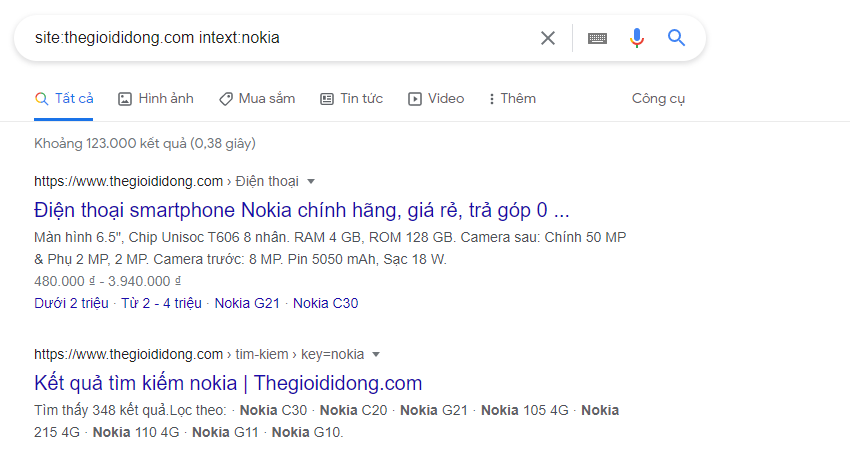Switch to the Hình ảnh tab
850x462 pixels.
pyautogui.click(x=156, y=98)
